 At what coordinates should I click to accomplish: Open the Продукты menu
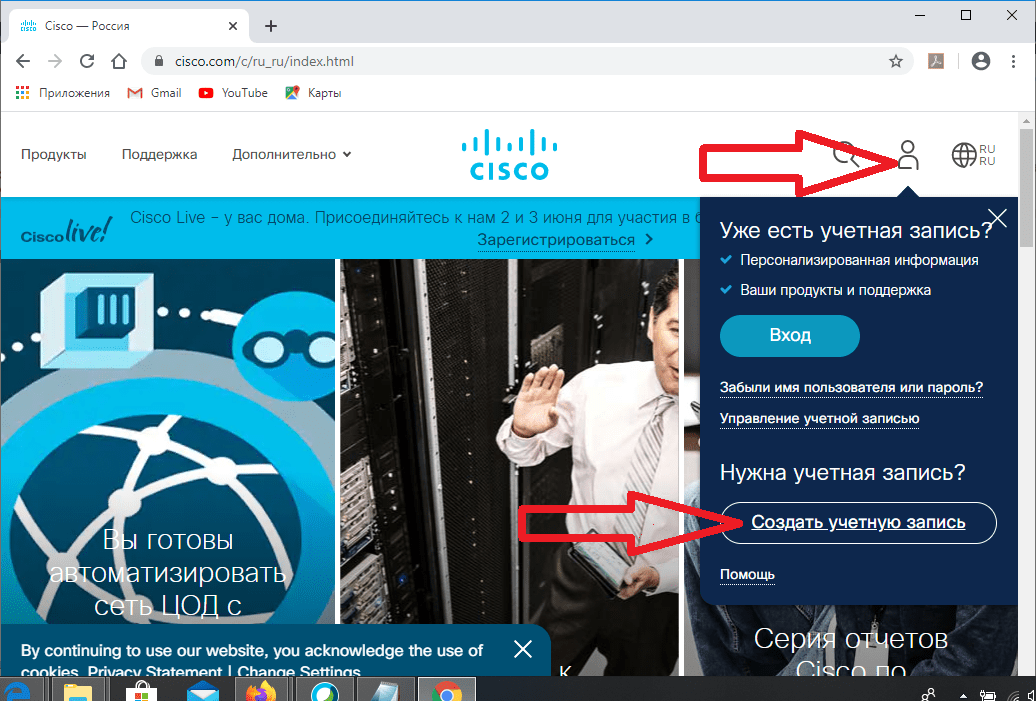tap(54, 155)
